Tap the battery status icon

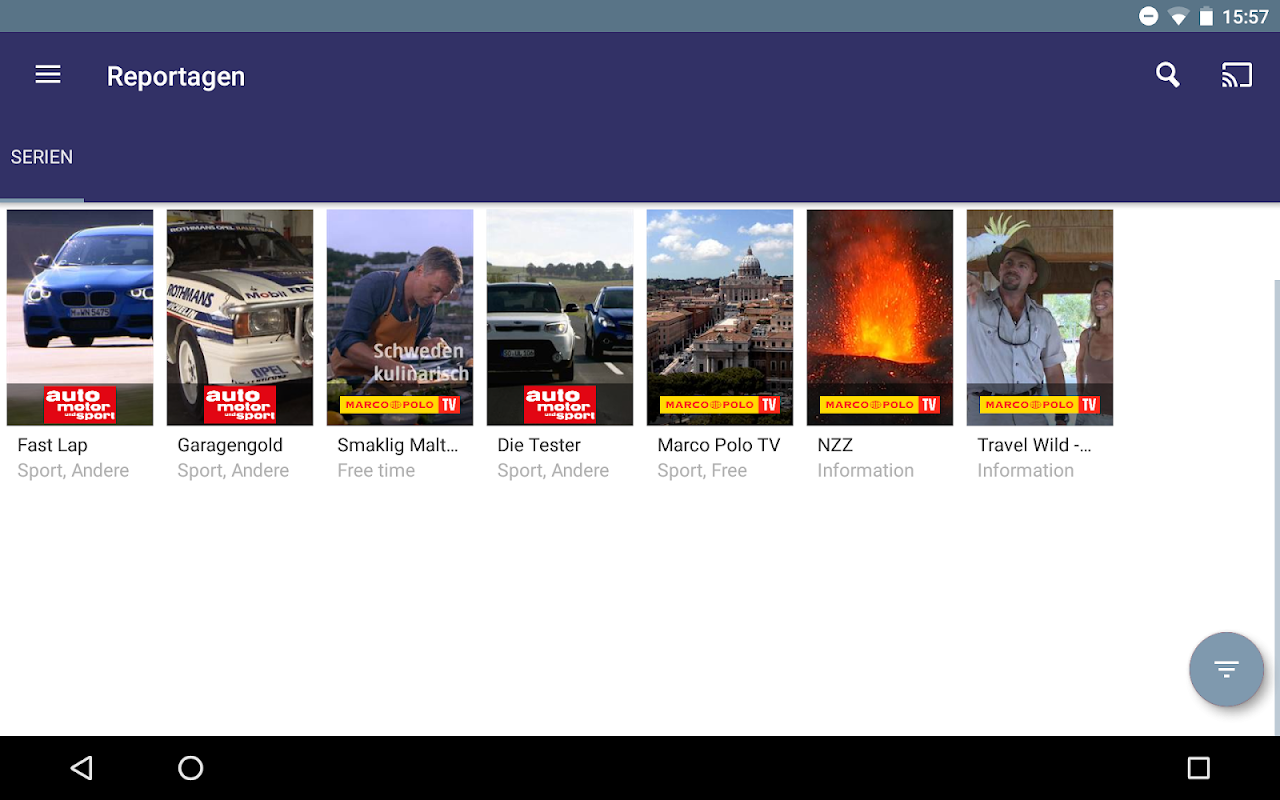(x=1206, y=16)
